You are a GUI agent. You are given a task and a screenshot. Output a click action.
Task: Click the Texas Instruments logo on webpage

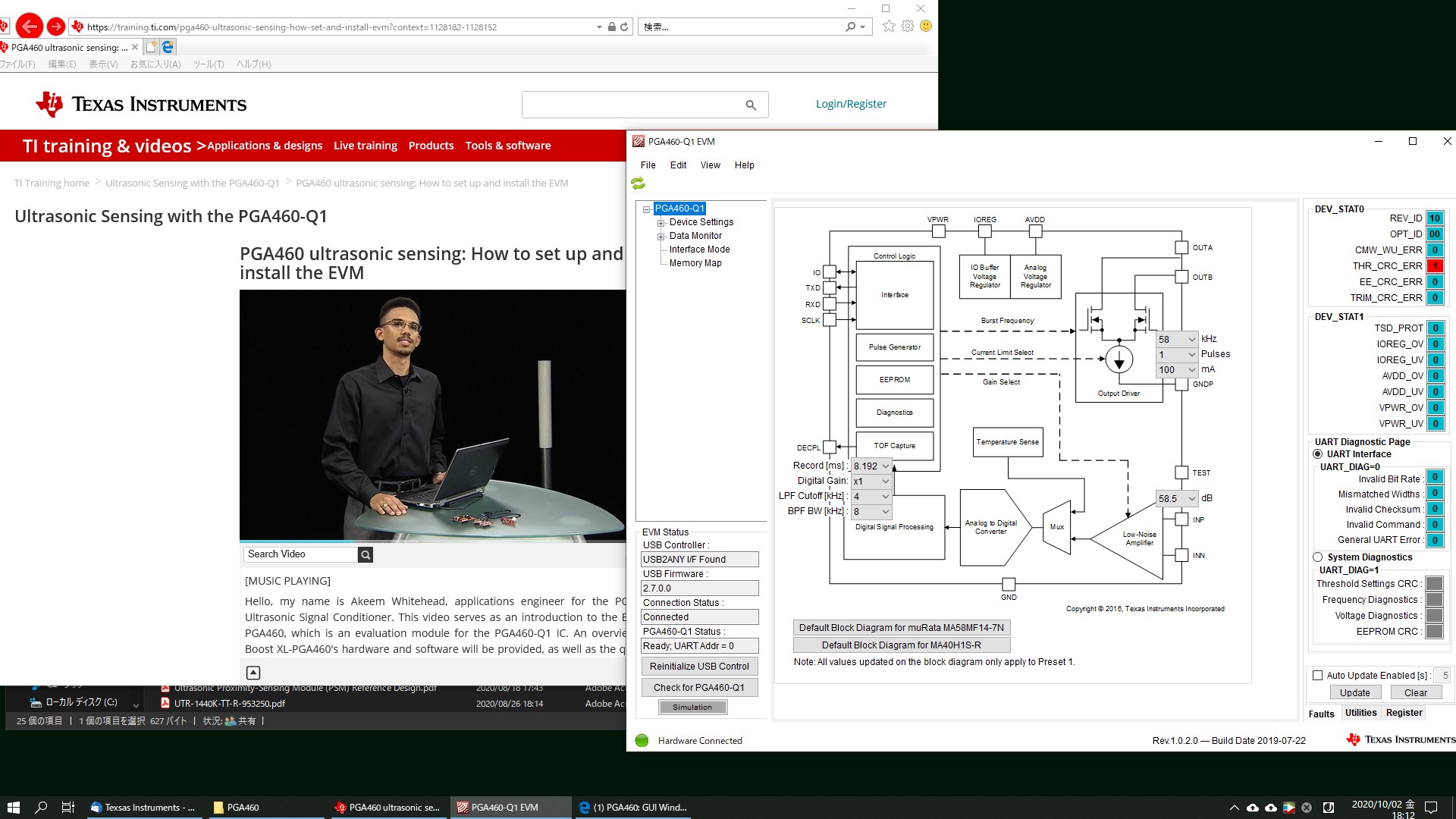[141, 104]
